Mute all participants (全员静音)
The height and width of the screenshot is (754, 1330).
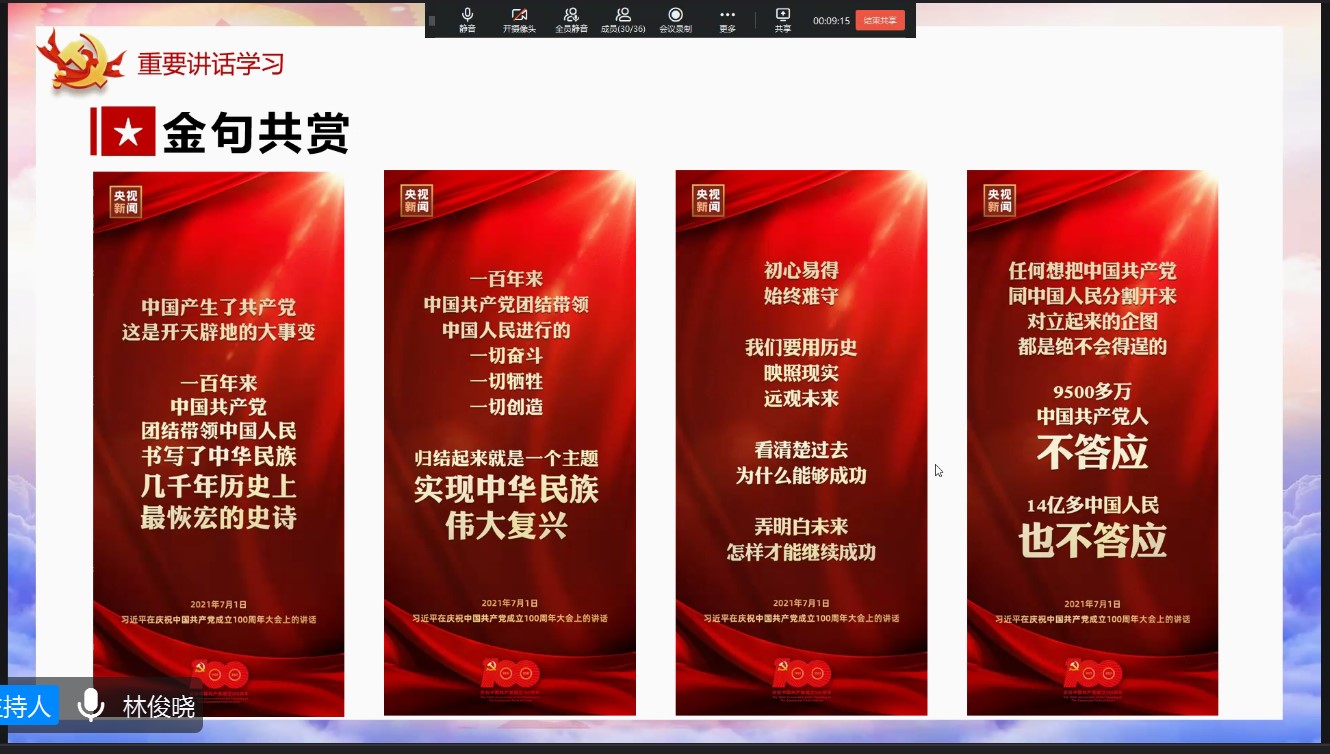[571, 18]
